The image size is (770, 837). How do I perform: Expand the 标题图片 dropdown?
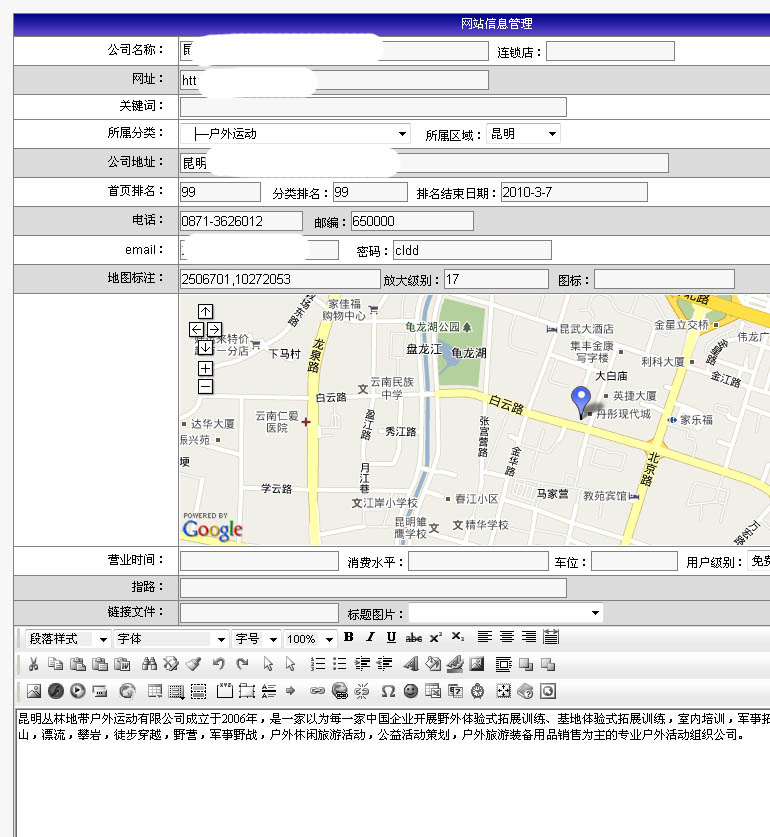point(506,613)
